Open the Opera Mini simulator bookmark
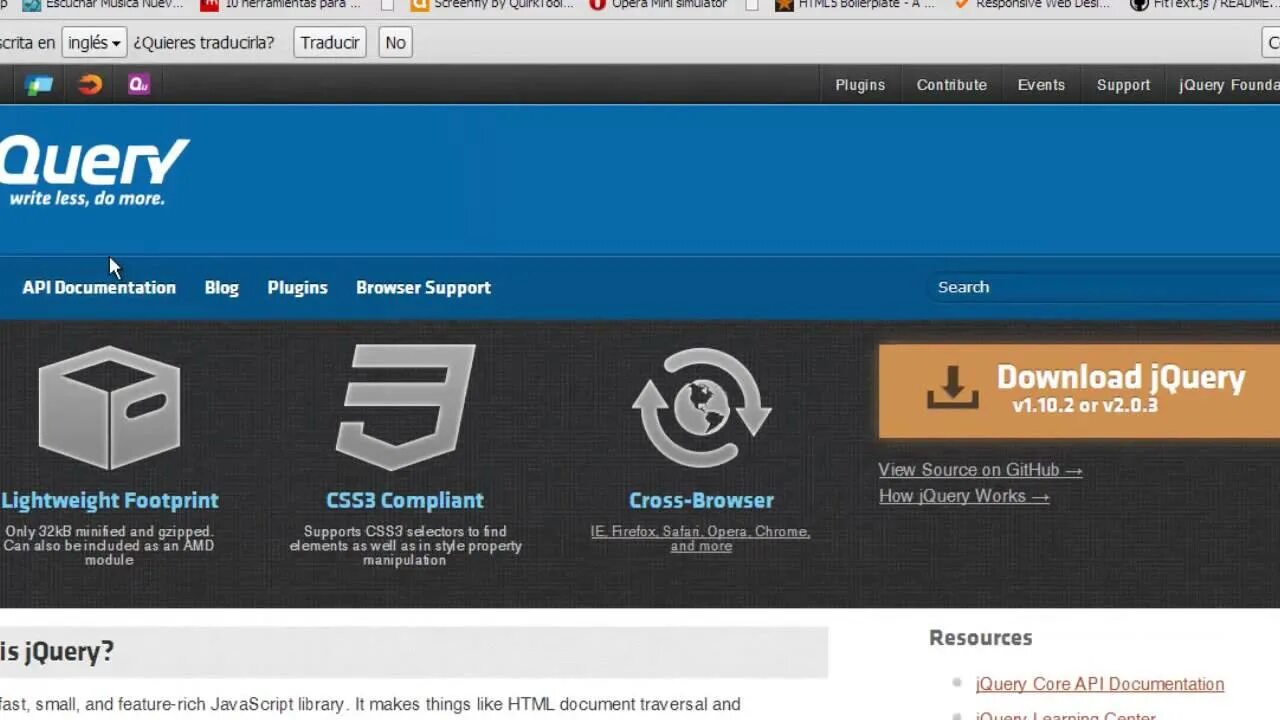 tap(658, 5)
